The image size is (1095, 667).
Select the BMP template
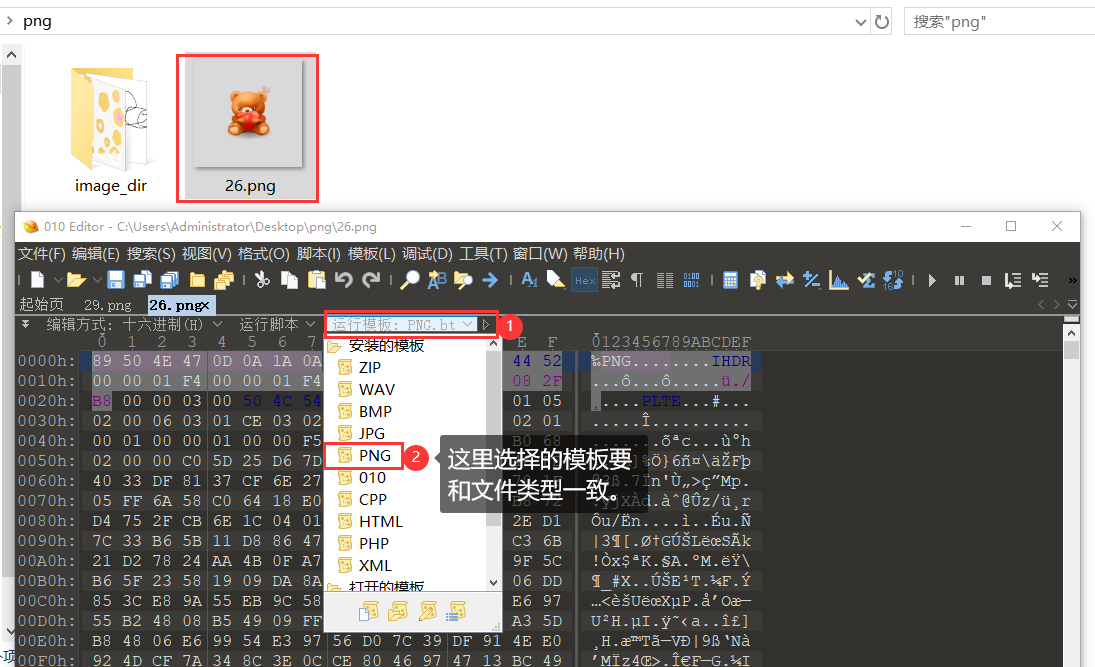click(x=375, y=411)
